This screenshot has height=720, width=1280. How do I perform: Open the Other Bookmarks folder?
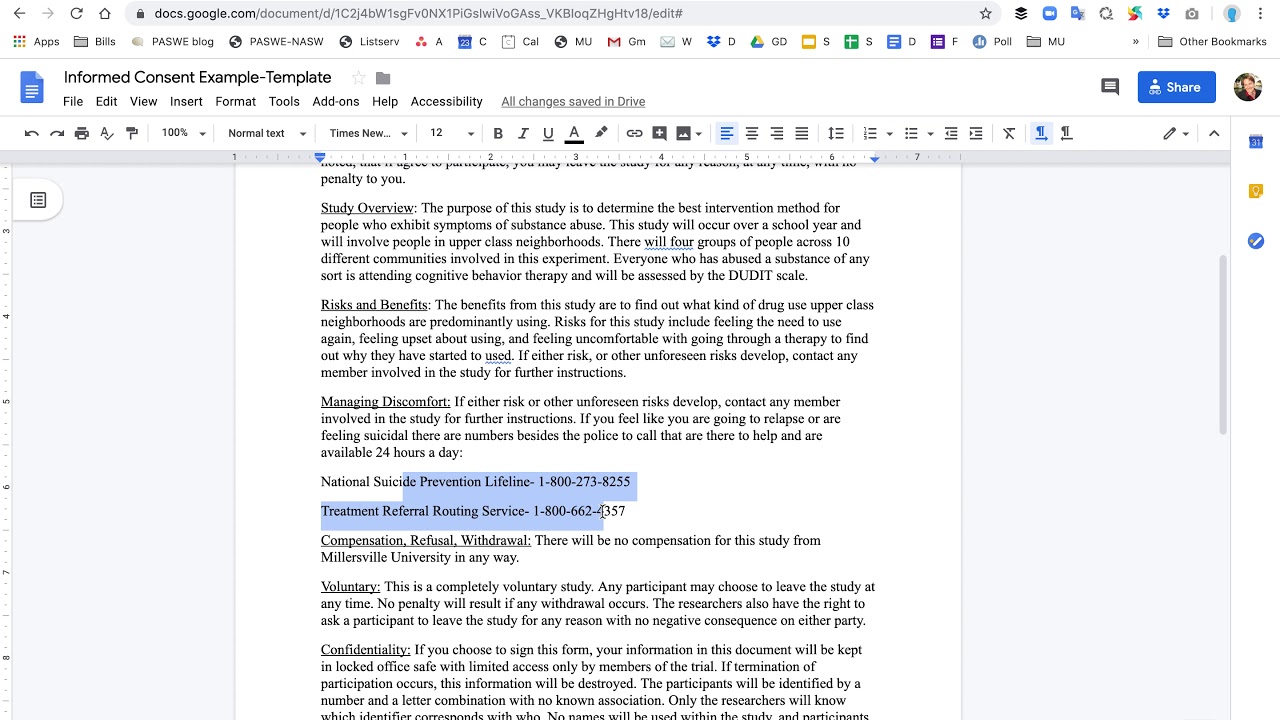1212,42
